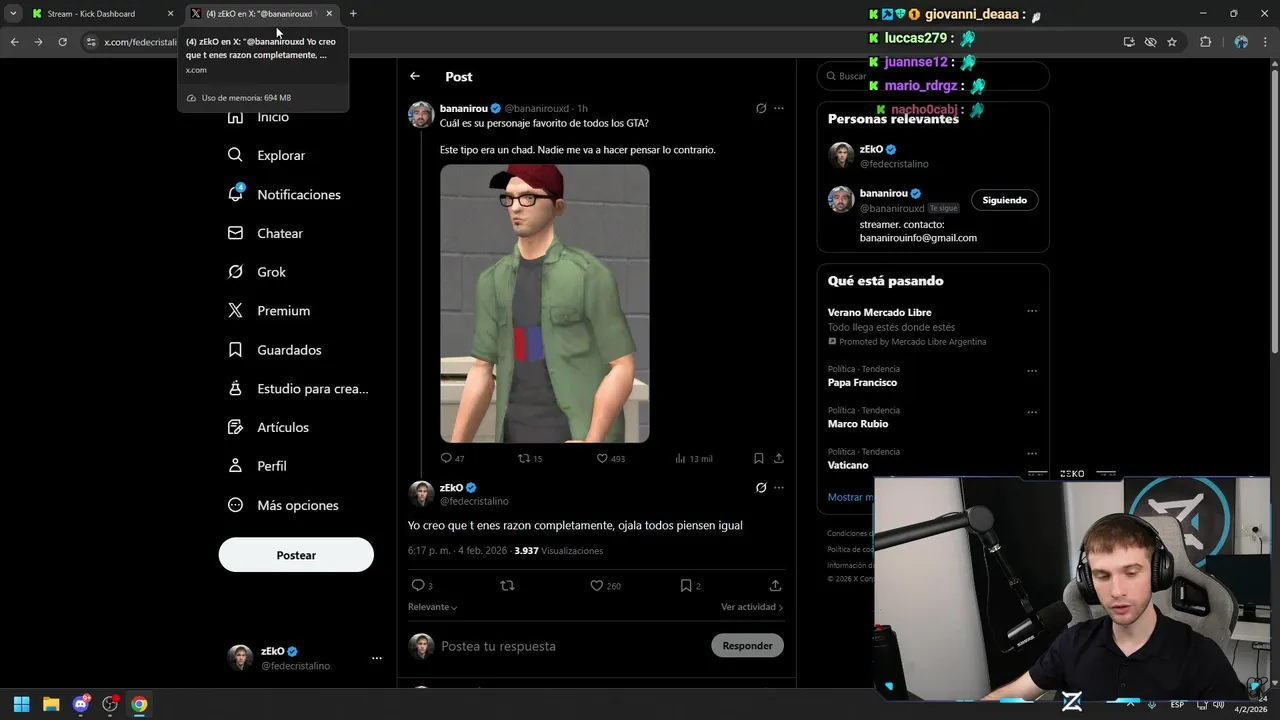Open Chrome three-dot menu
1280x720 pixels.
tap(1267, 42)
